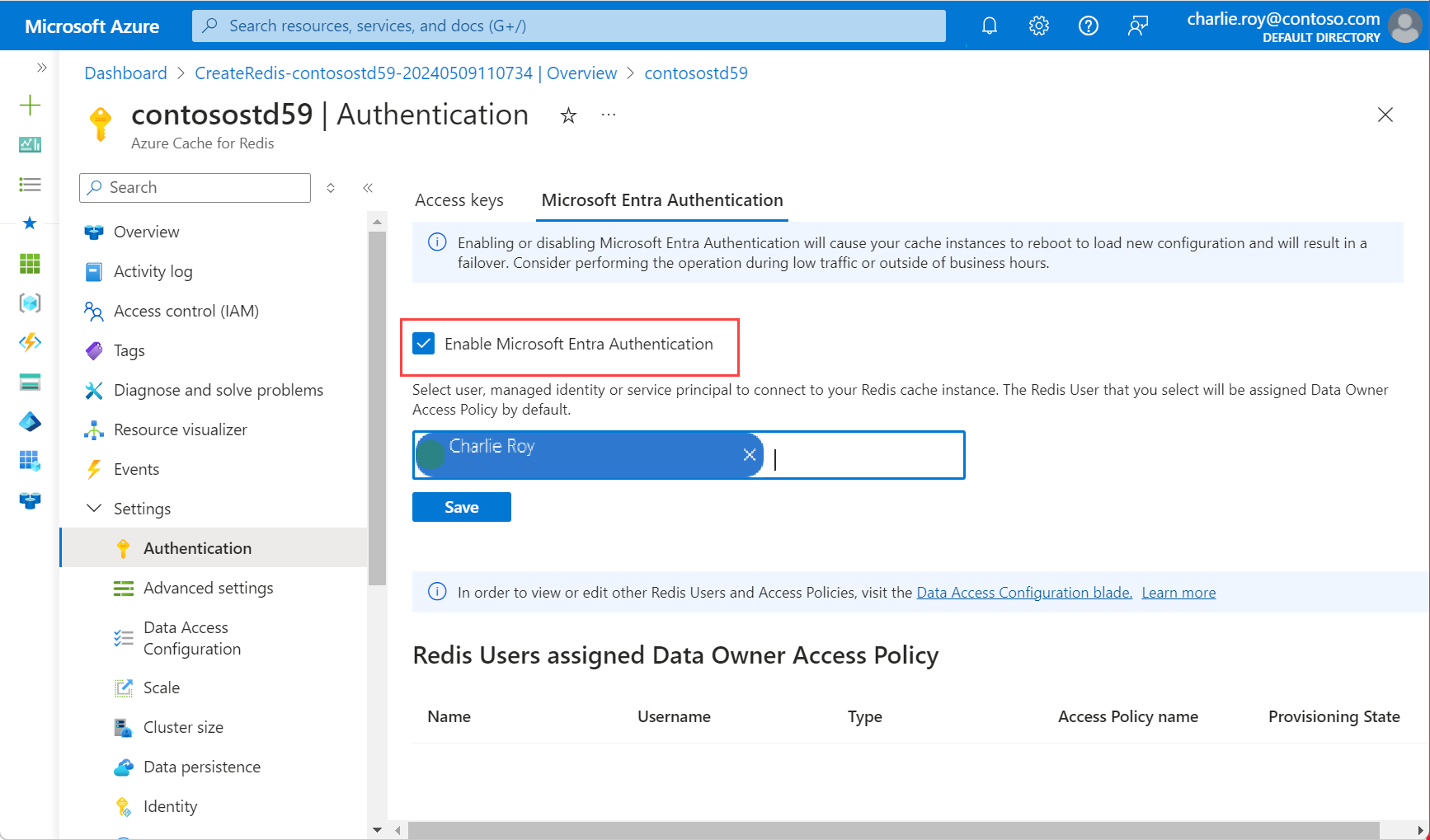Viewport: 1430px width, 840px height.
Task: Toggle the favorite star beside the Authentication title
Action: 567,115
